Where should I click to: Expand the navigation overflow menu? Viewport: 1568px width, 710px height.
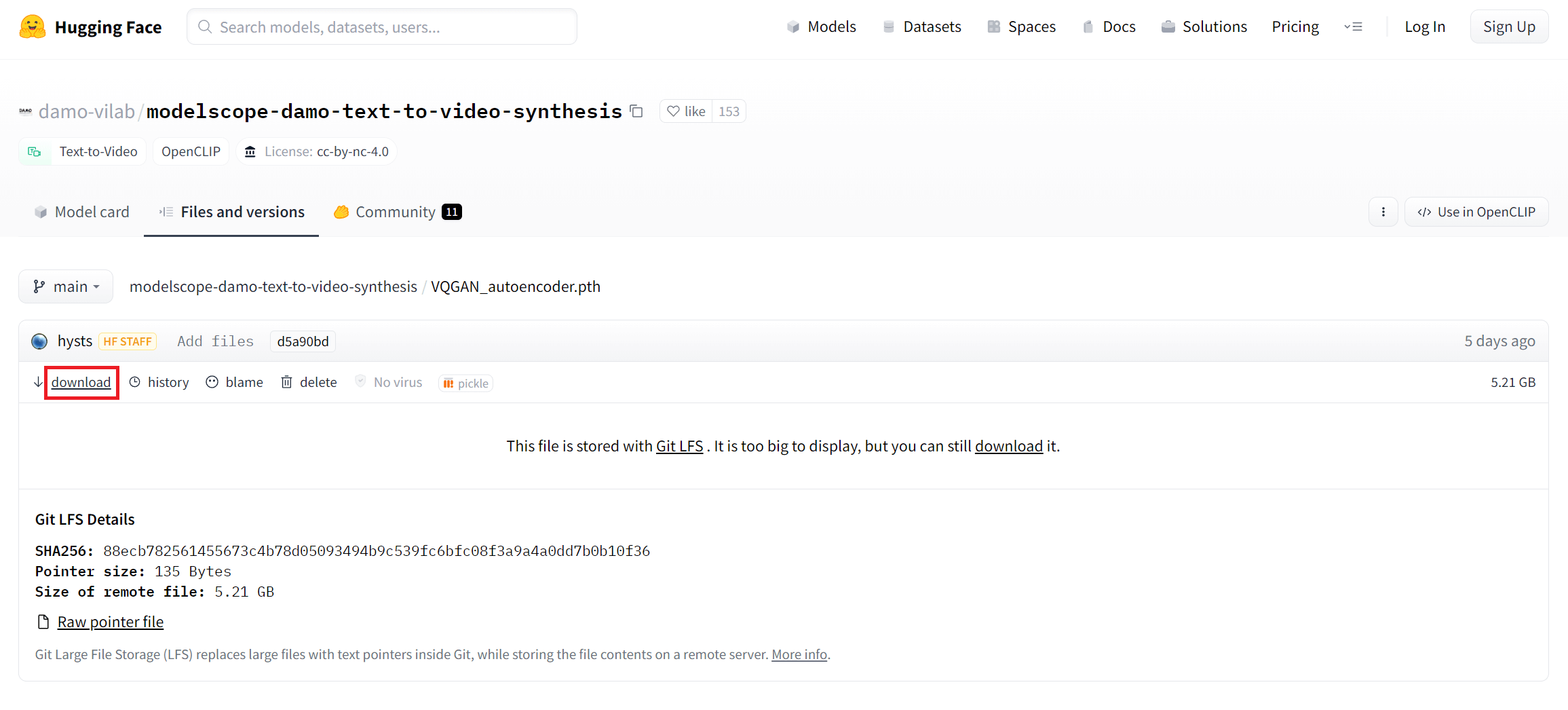1353,26
